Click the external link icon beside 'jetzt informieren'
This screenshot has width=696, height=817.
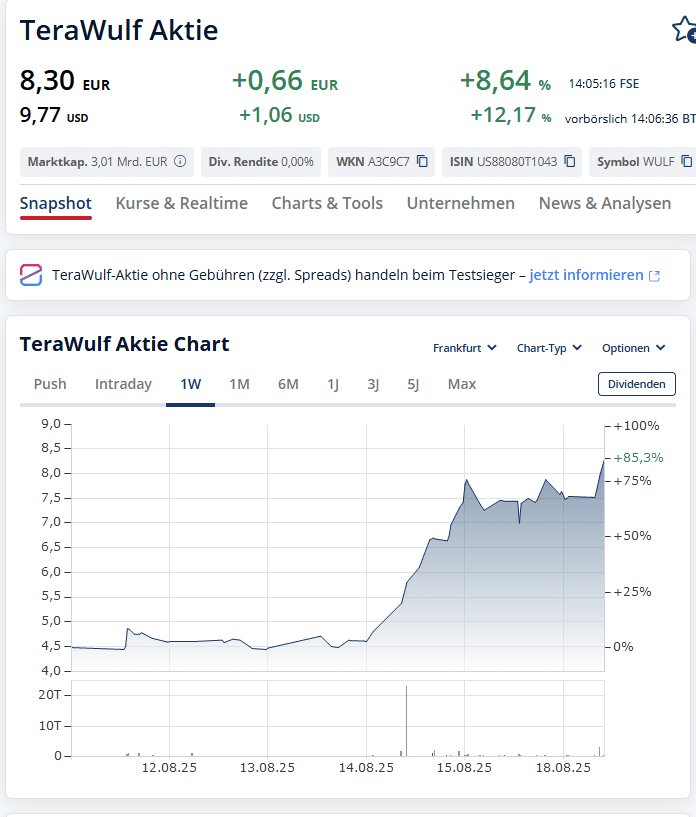tap(655, 276)
